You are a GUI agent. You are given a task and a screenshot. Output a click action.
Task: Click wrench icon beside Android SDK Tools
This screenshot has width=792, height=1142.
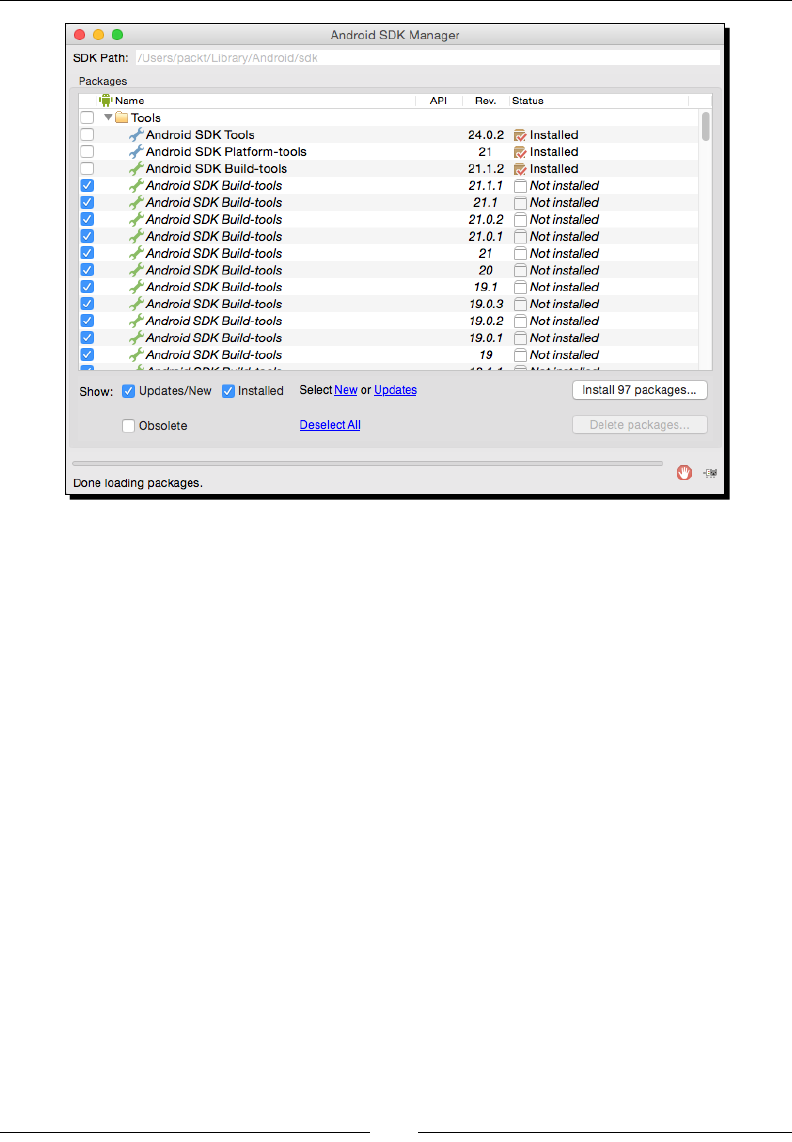136,135
